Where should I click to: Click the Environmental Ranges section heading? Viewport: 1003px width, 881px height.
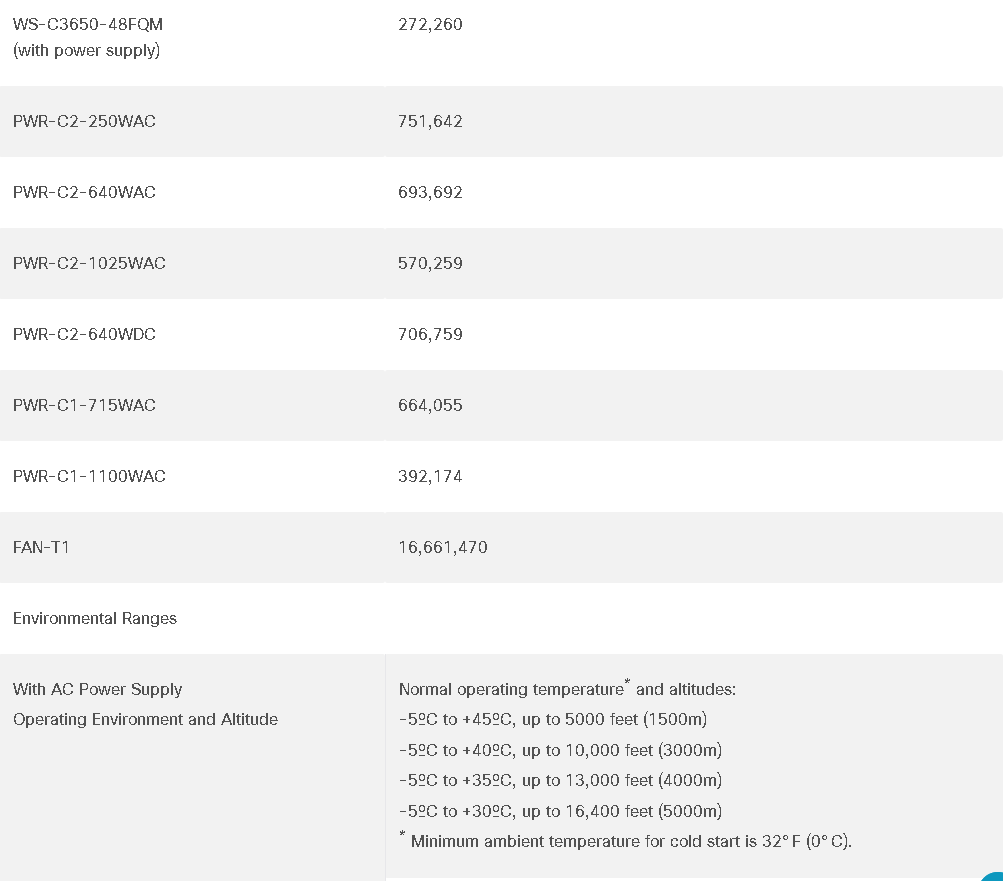point(95,618)
